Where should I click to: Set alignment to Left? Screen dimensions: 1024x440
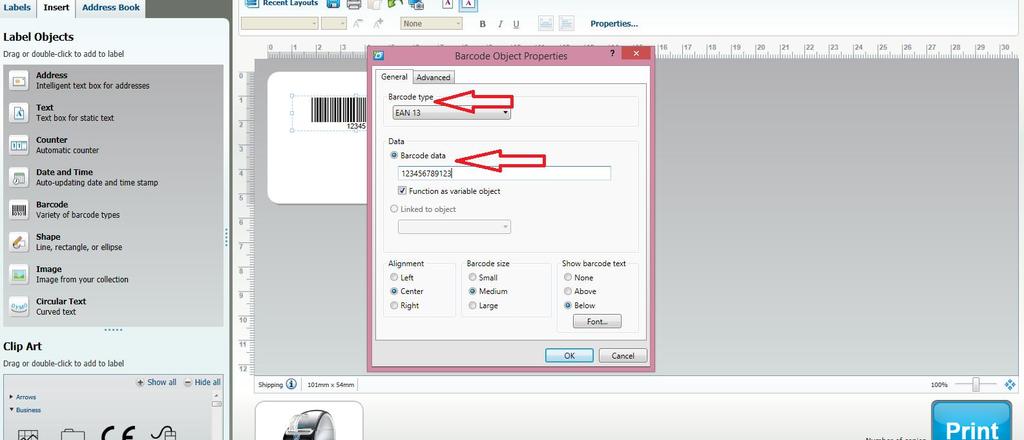(x=394, y=277)
